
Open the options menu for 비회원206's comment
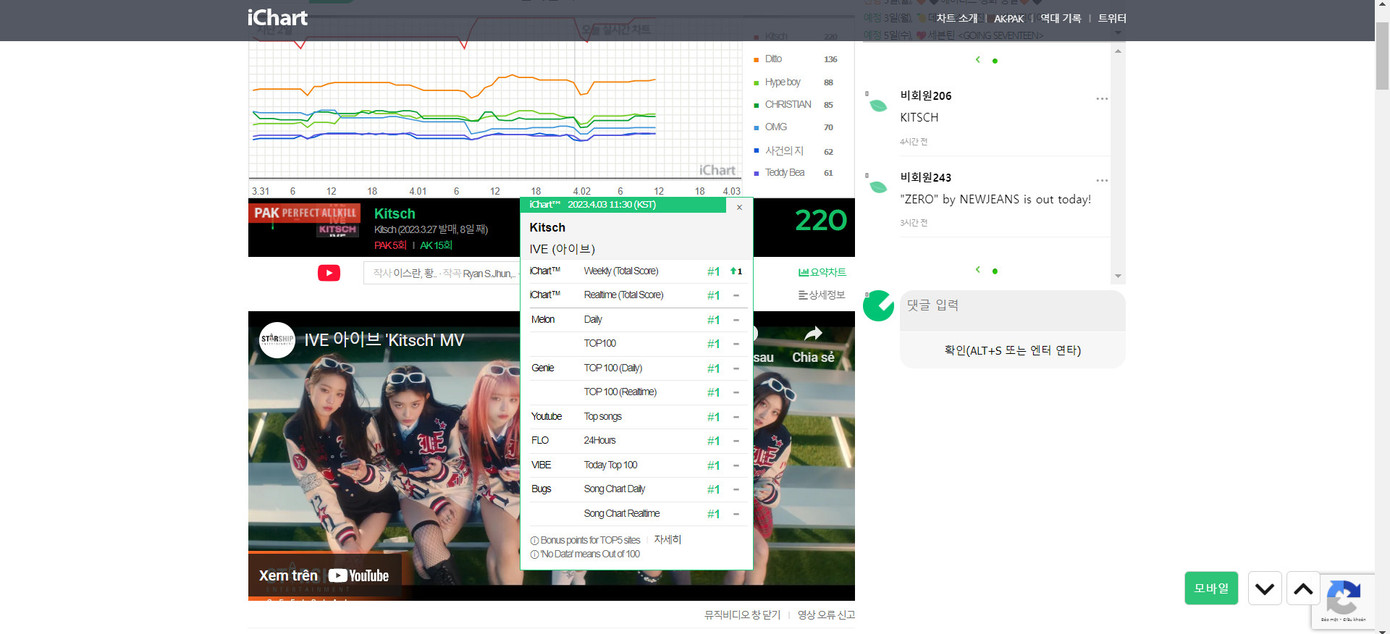click(x=1101, y=99)
